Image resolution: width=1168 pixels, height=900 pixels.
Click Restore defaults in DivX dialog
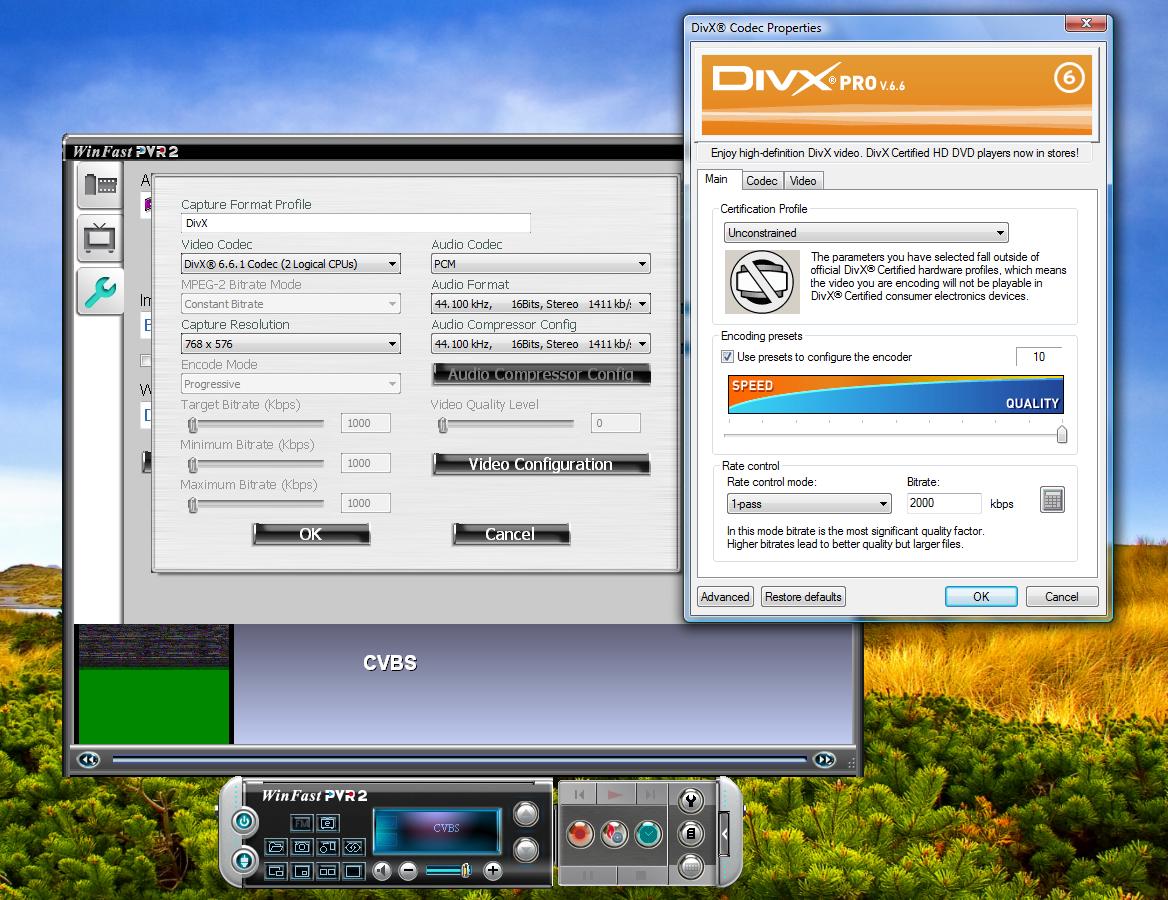tap(803, 597)
